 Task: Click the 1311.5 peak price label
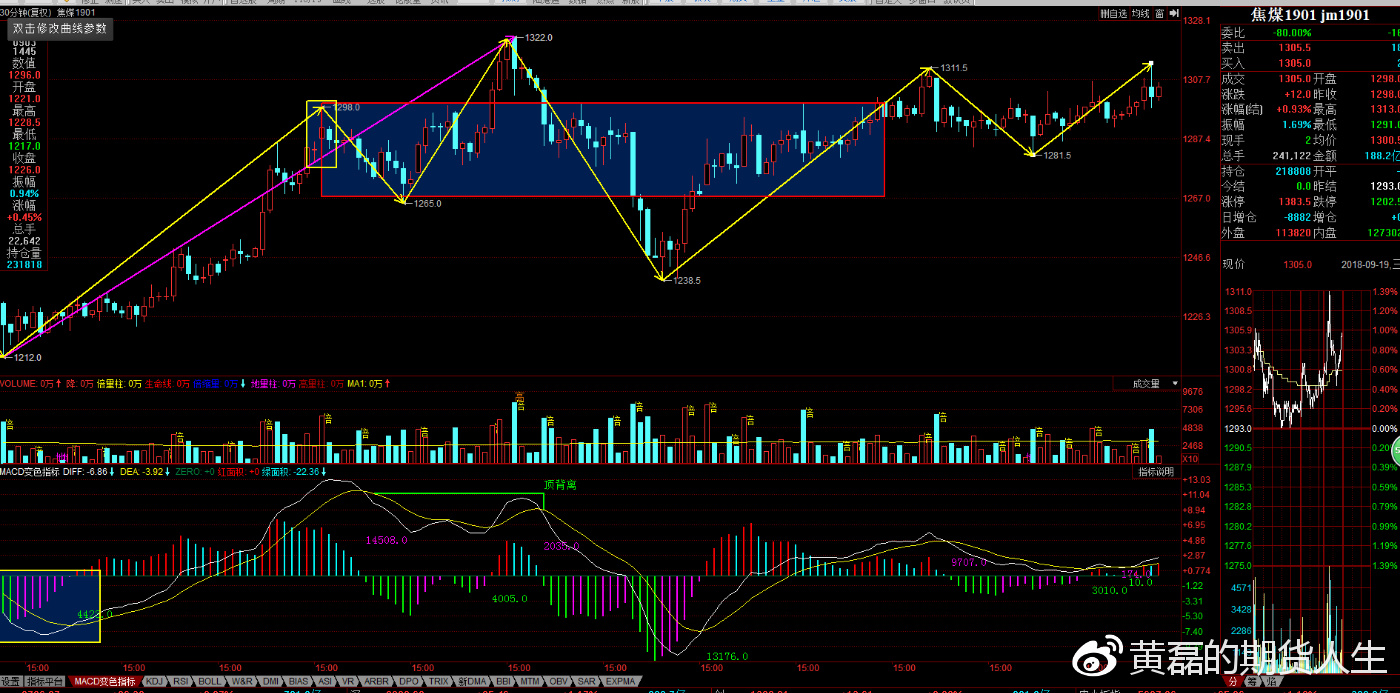tap(954, 68)
